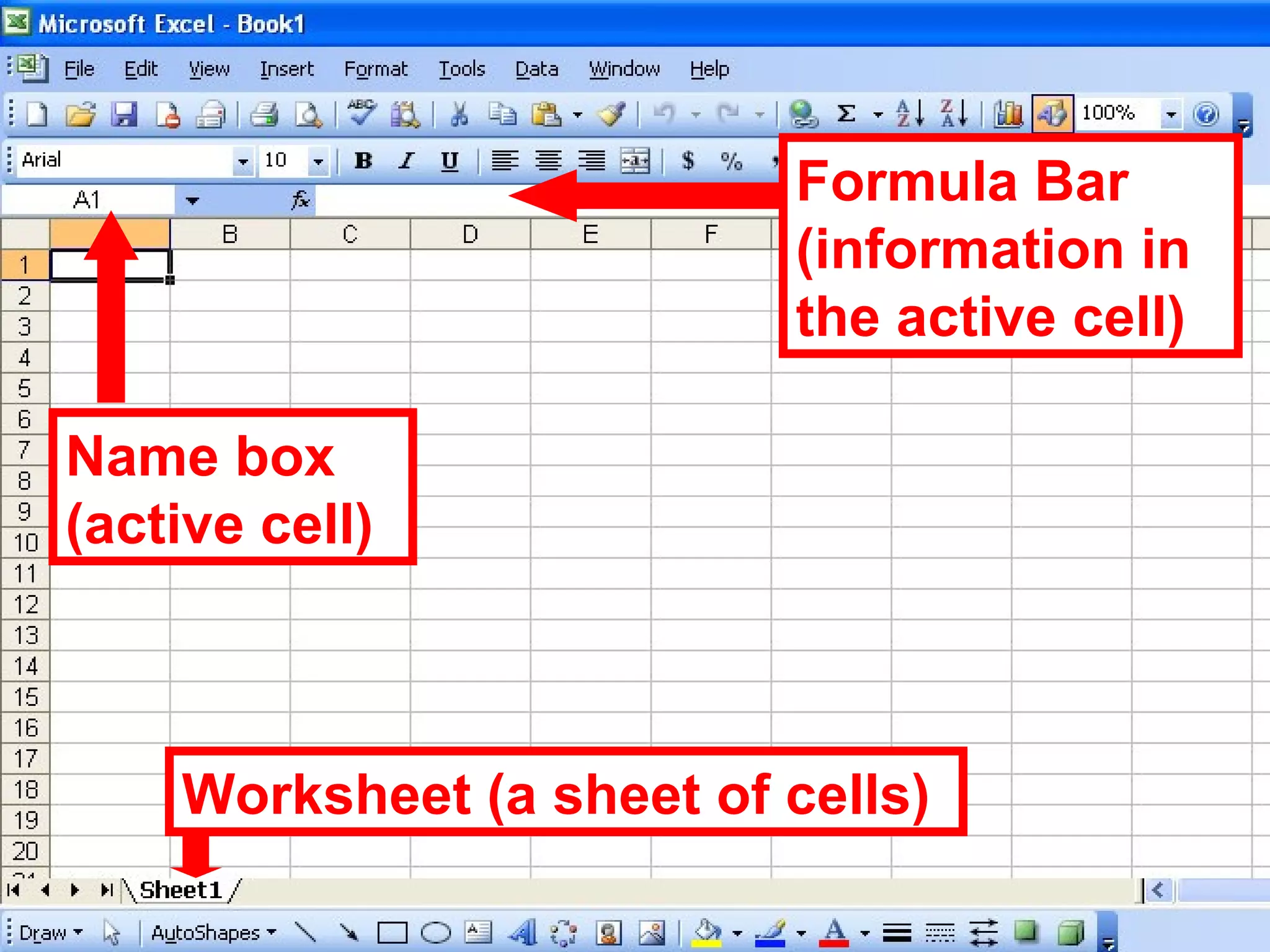The width and height of the screenshot is (1270, 952).
Task: Click the Print icon
Action: pos(264,115)
